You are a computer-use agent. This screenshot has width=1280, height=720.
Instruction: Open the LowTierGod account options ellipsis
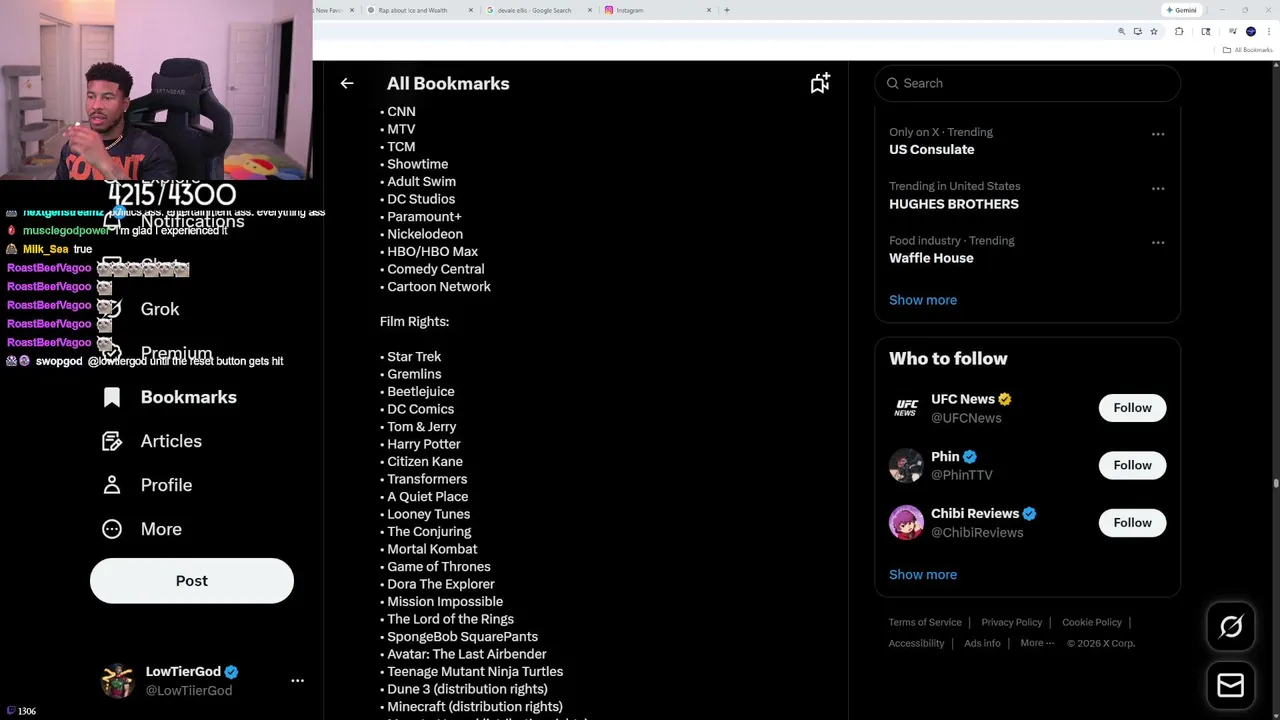[x=297, y=680]
